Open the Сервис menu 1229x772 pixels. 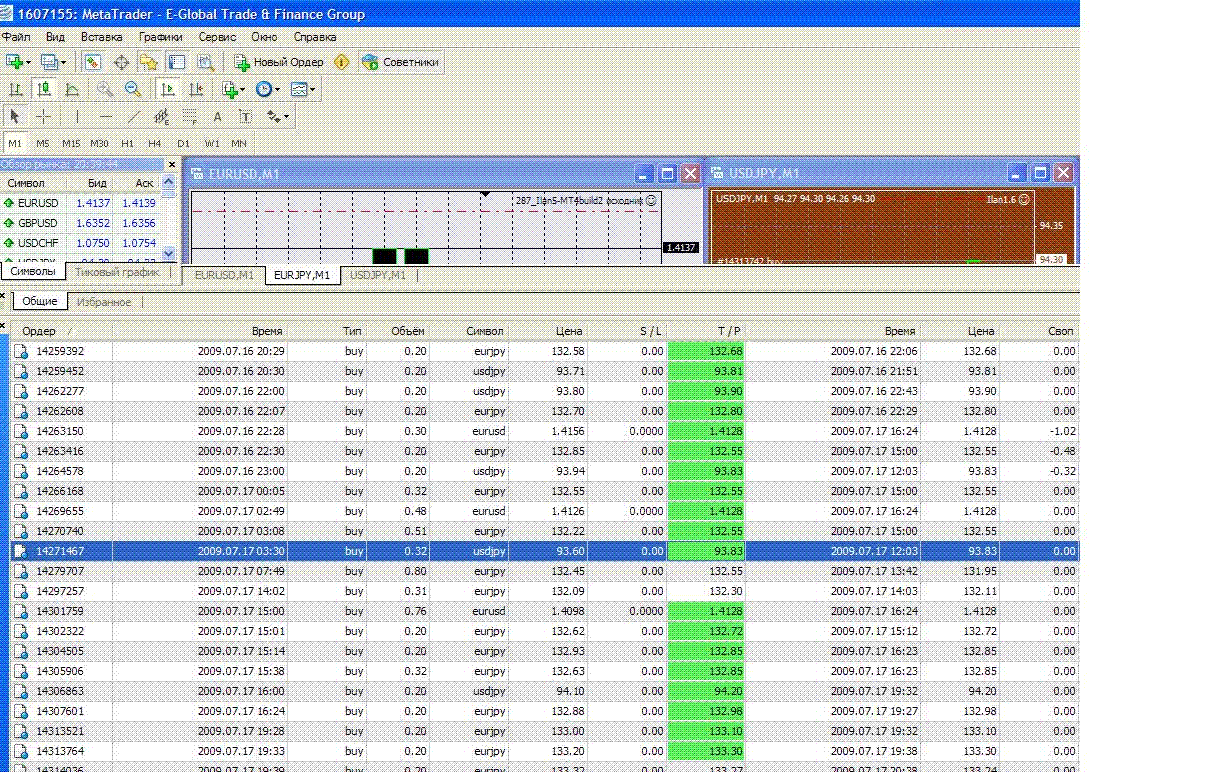(x=217, y=37)
